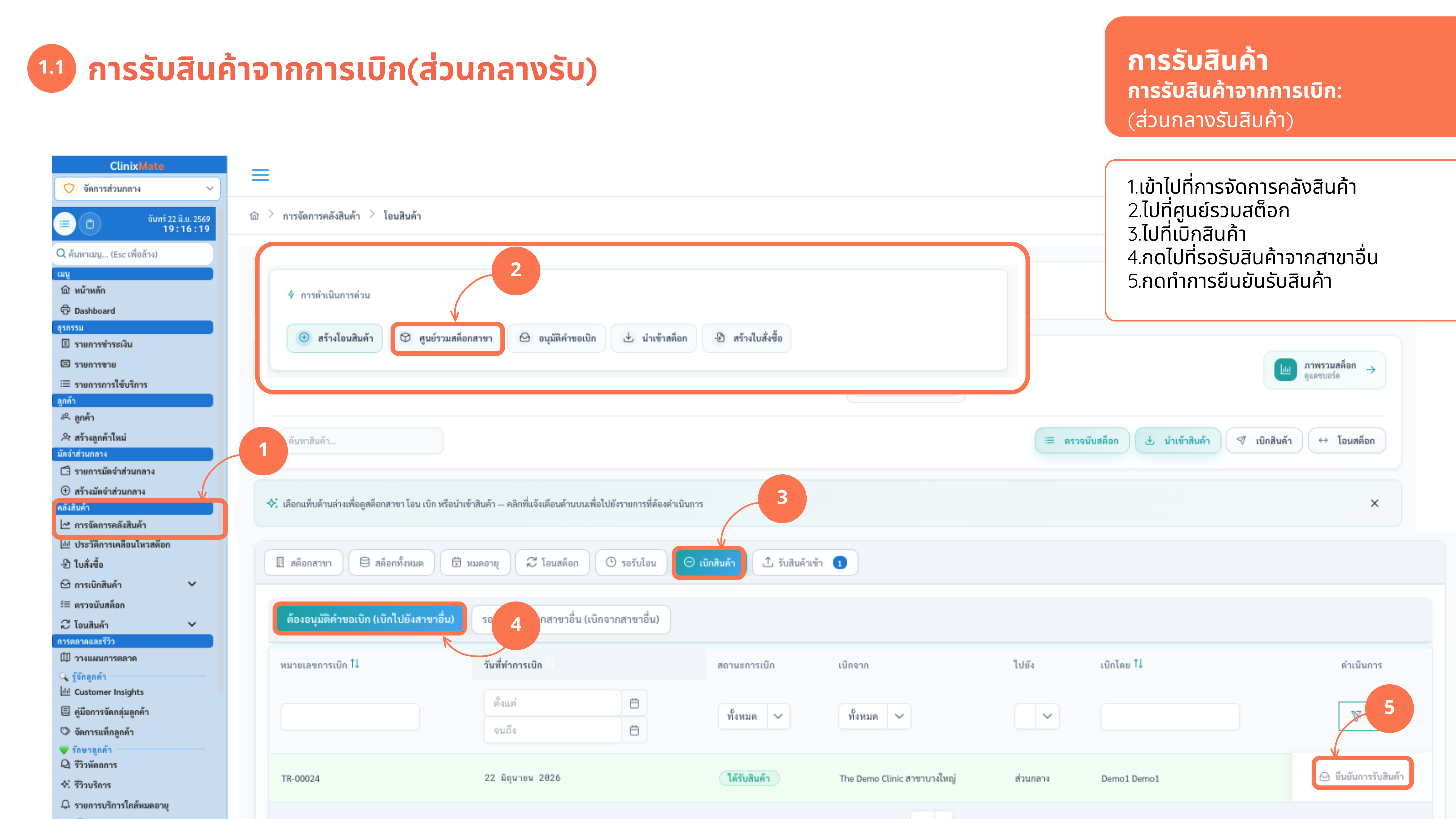Open รีวิวหัตถการ in the sidebar
The width and height of the screenshot is (1456, 819).
pos(89,764)
